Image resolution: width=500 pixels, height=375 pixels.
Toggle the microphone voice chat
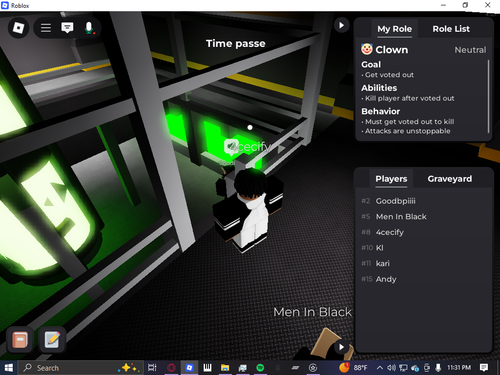89,28
